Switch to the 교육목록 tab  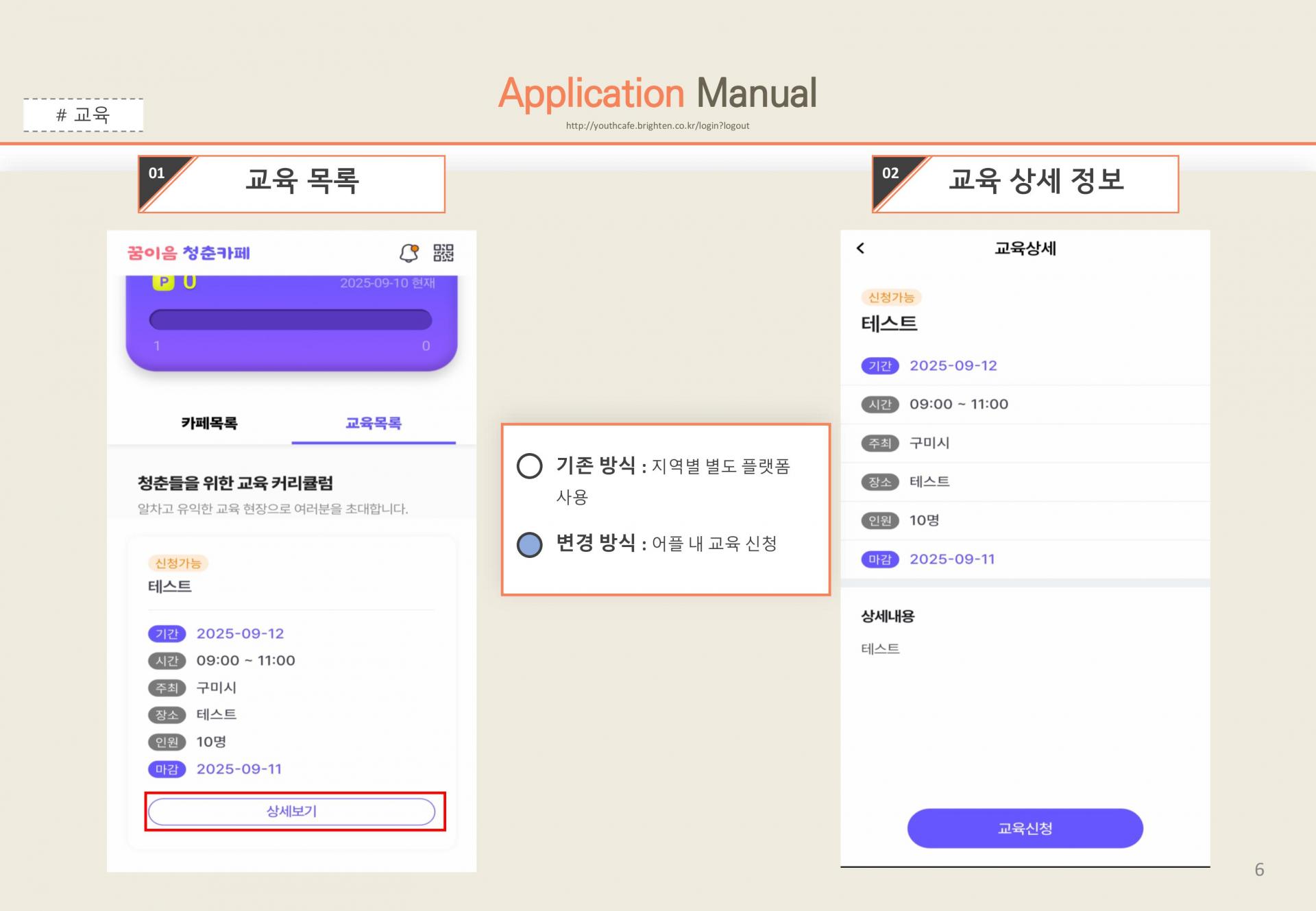click(374, 423)
